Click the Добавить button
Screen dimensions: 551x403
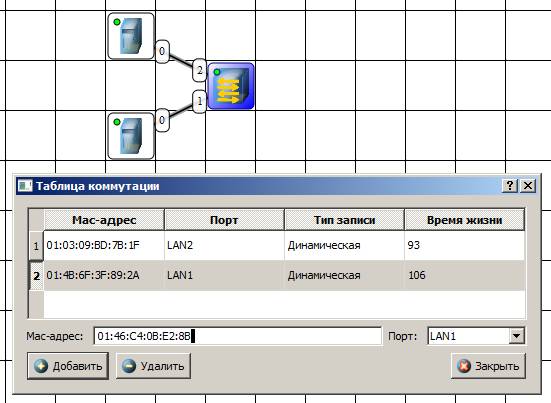[68, 366]
